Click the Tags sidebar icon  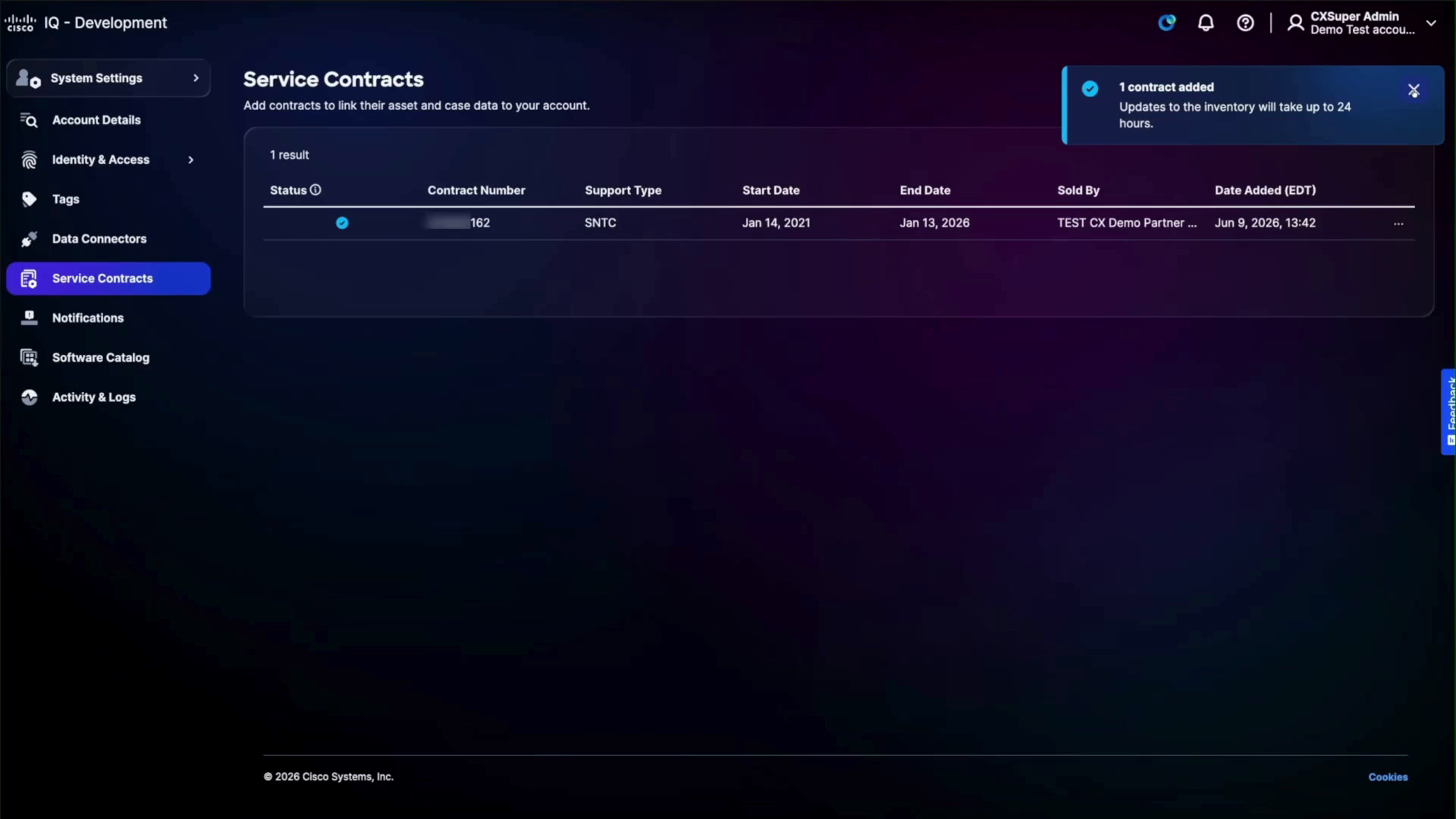pos(29,199)
